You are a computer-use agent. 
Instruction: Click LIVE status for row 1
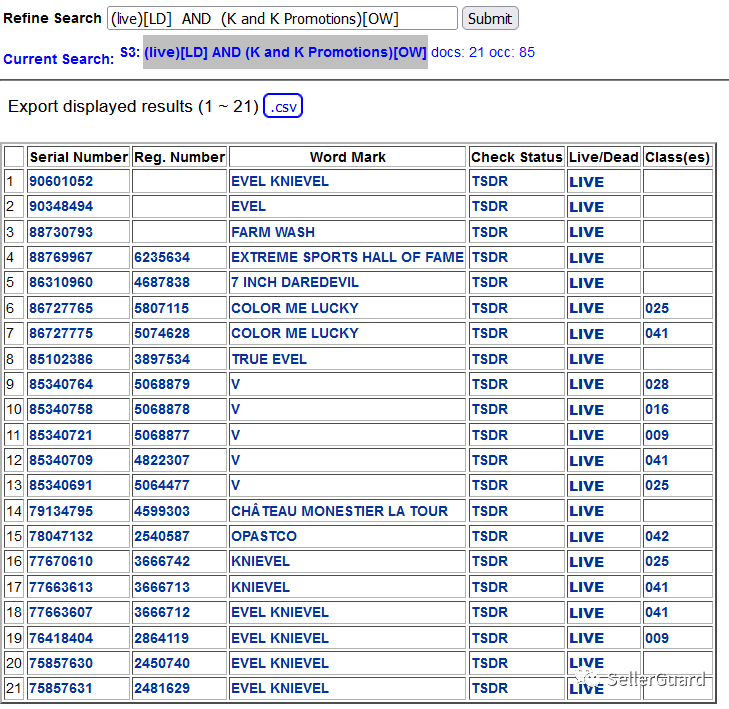coord(586,182)
